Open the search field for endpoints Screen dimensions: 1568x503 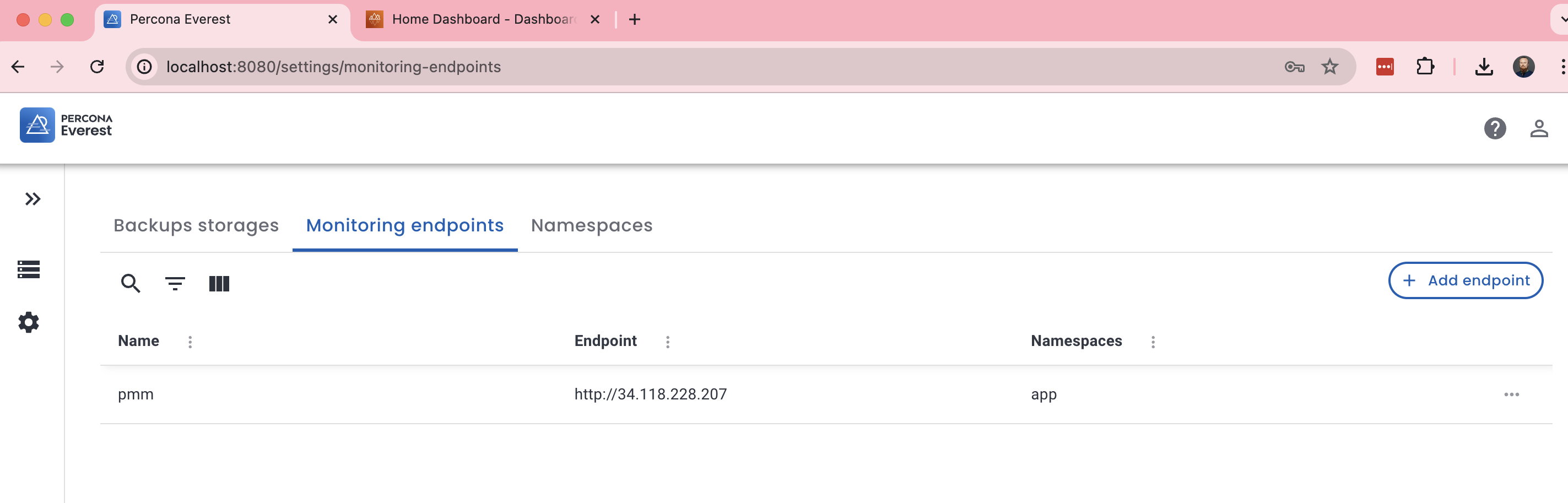click(x=130, y=284)
